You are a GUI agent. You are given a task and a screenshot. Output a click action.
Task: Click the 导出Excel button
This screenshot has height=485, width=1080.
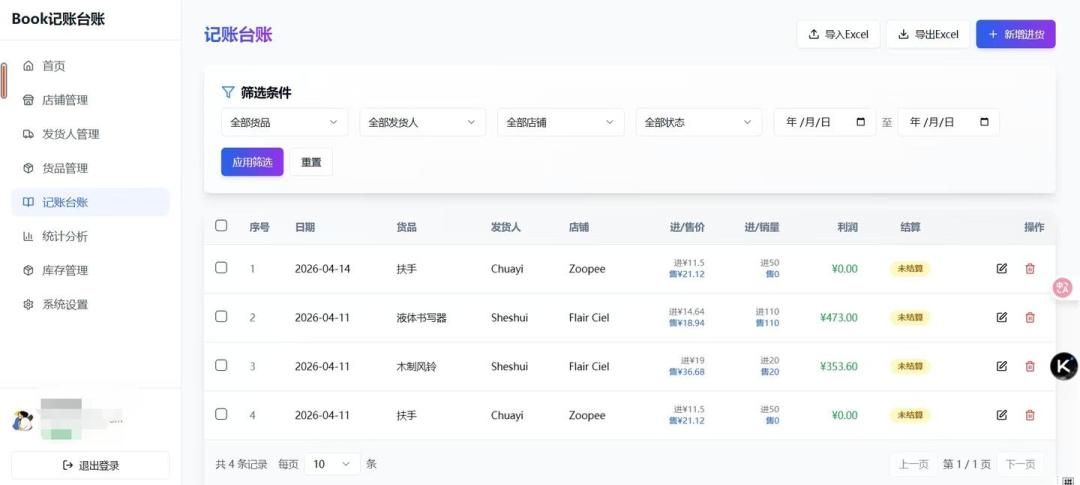coord(928,34)
